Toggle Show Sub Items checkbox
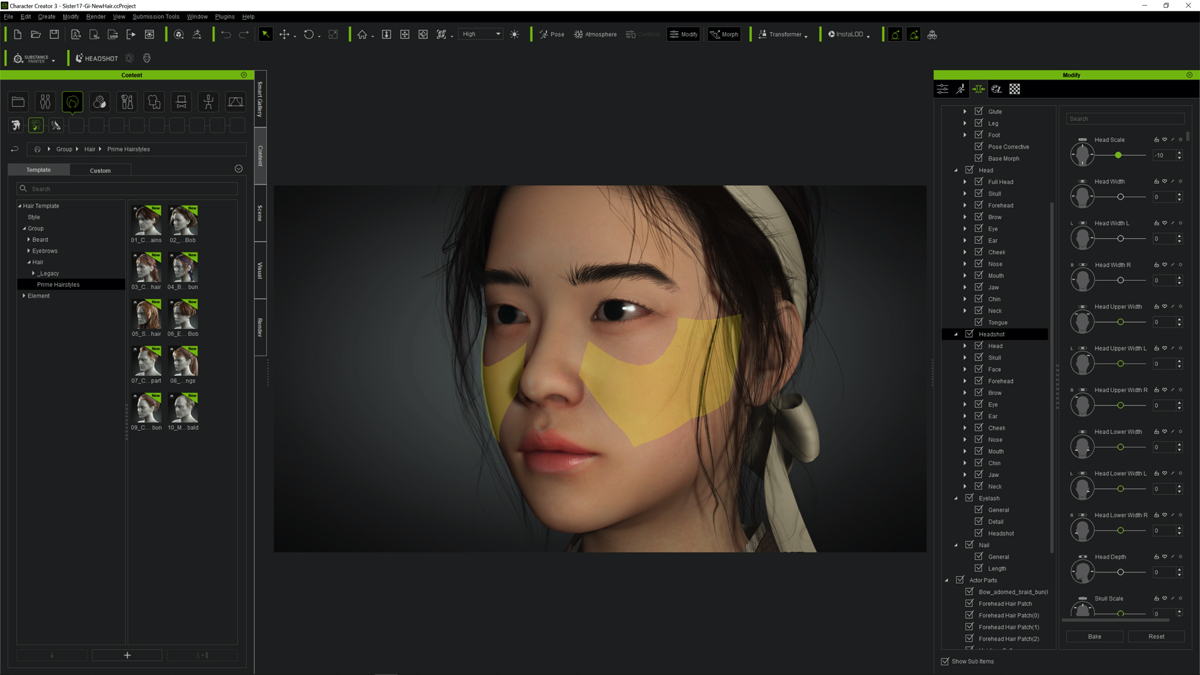 (945, 661)
